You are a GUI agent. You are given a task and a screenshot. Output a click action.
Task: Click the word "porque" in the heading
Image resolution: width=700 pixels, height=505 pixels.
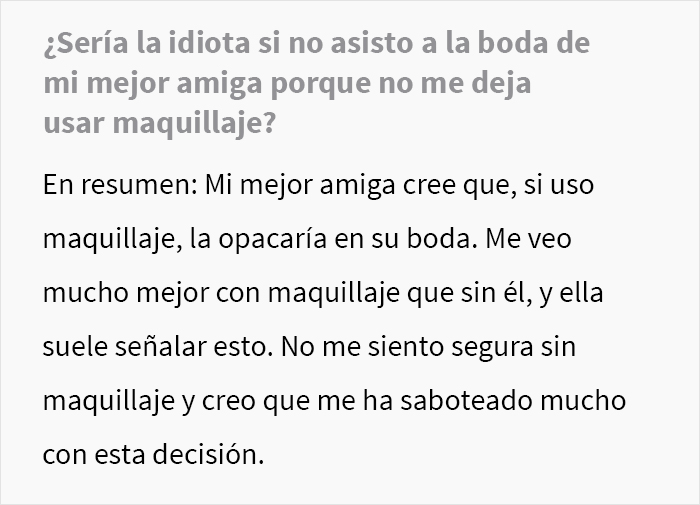[x=321, y=84]
